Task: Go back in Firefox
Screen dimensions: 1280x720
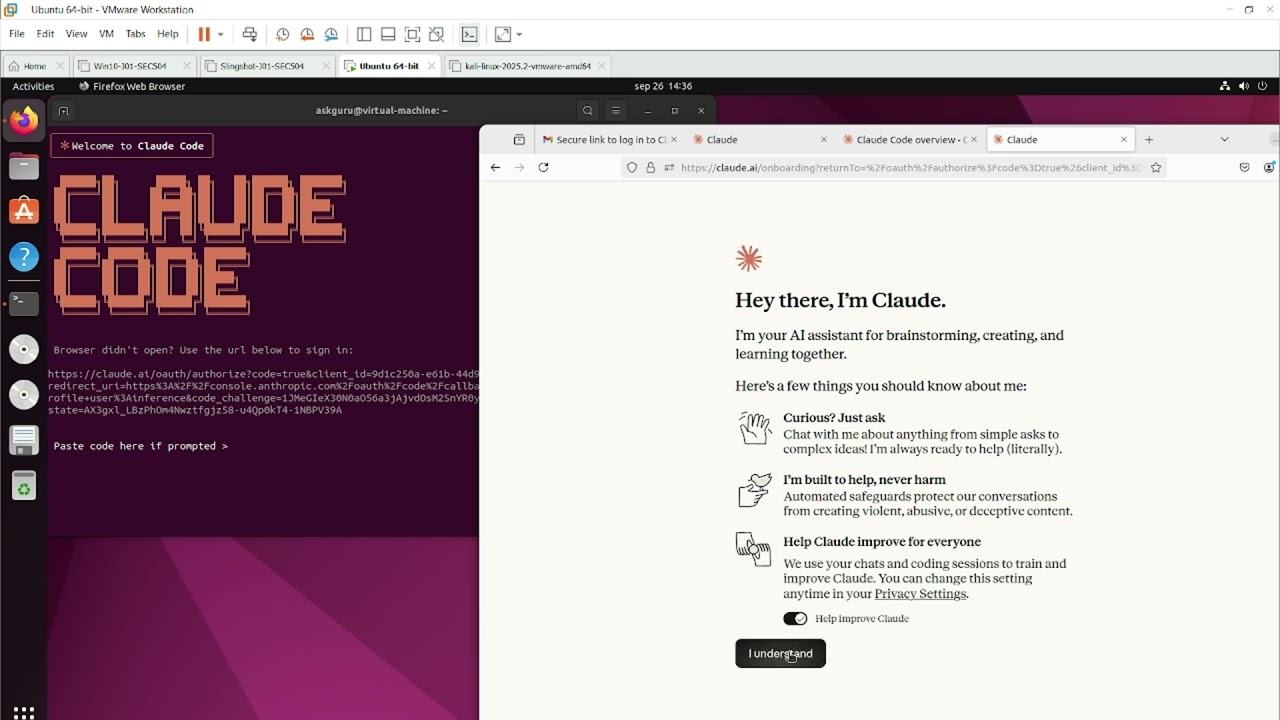Action: pos(495,167)
